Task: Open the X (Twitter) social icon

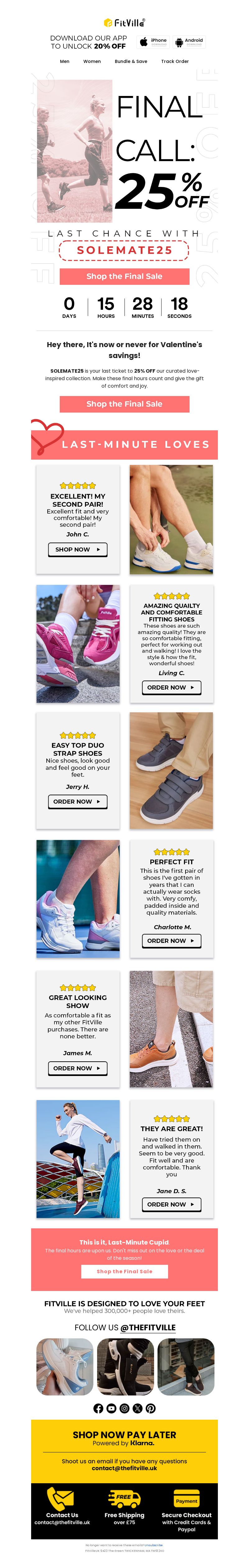Action: coord(137,1408)
